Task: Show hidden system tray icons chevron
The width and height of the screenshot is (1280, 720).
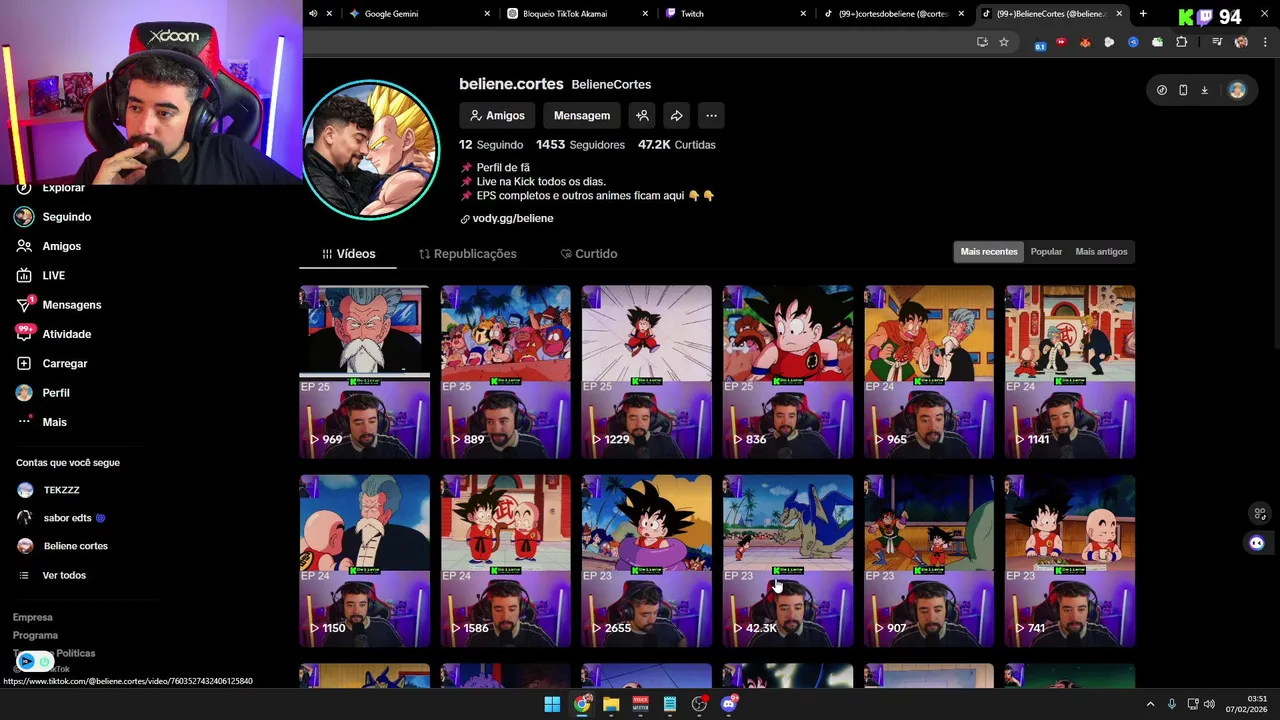Action: [x=1150, y=704]
